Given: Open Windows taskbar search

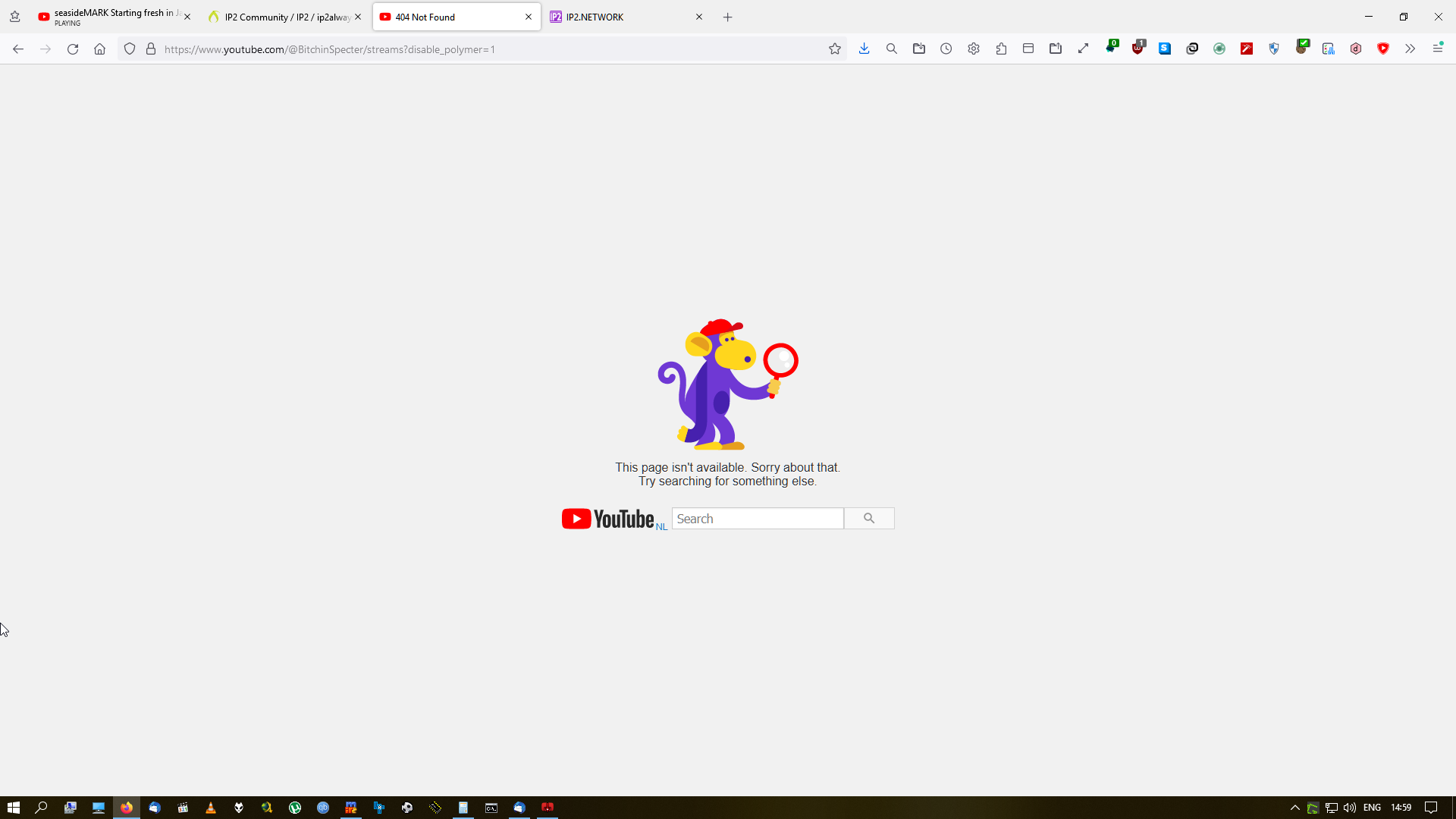Looking at the screenshot, I should (42, 808).
